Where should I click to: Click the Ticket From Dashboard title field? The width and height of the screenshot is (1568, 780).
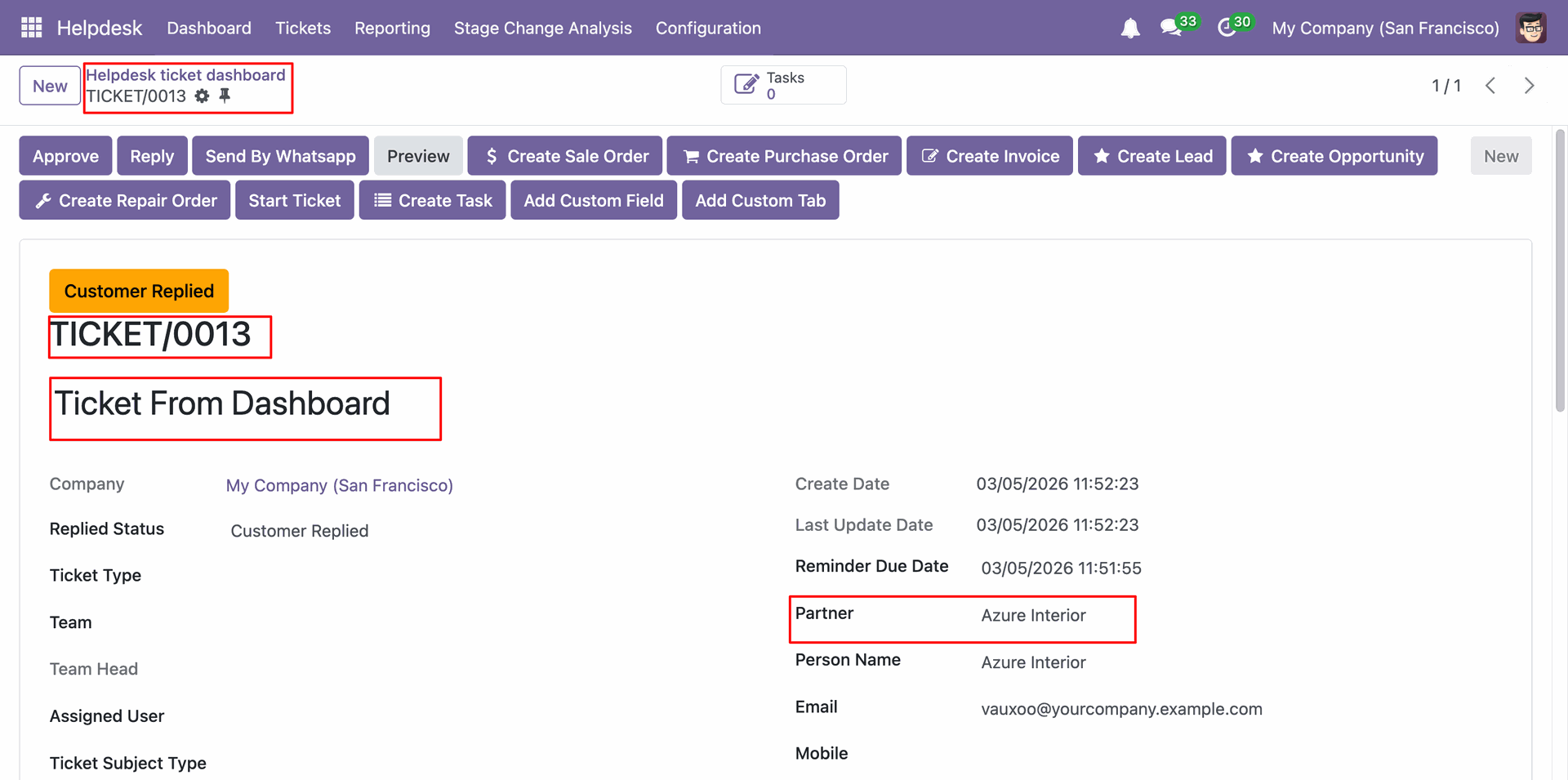(x=222, y=404)
